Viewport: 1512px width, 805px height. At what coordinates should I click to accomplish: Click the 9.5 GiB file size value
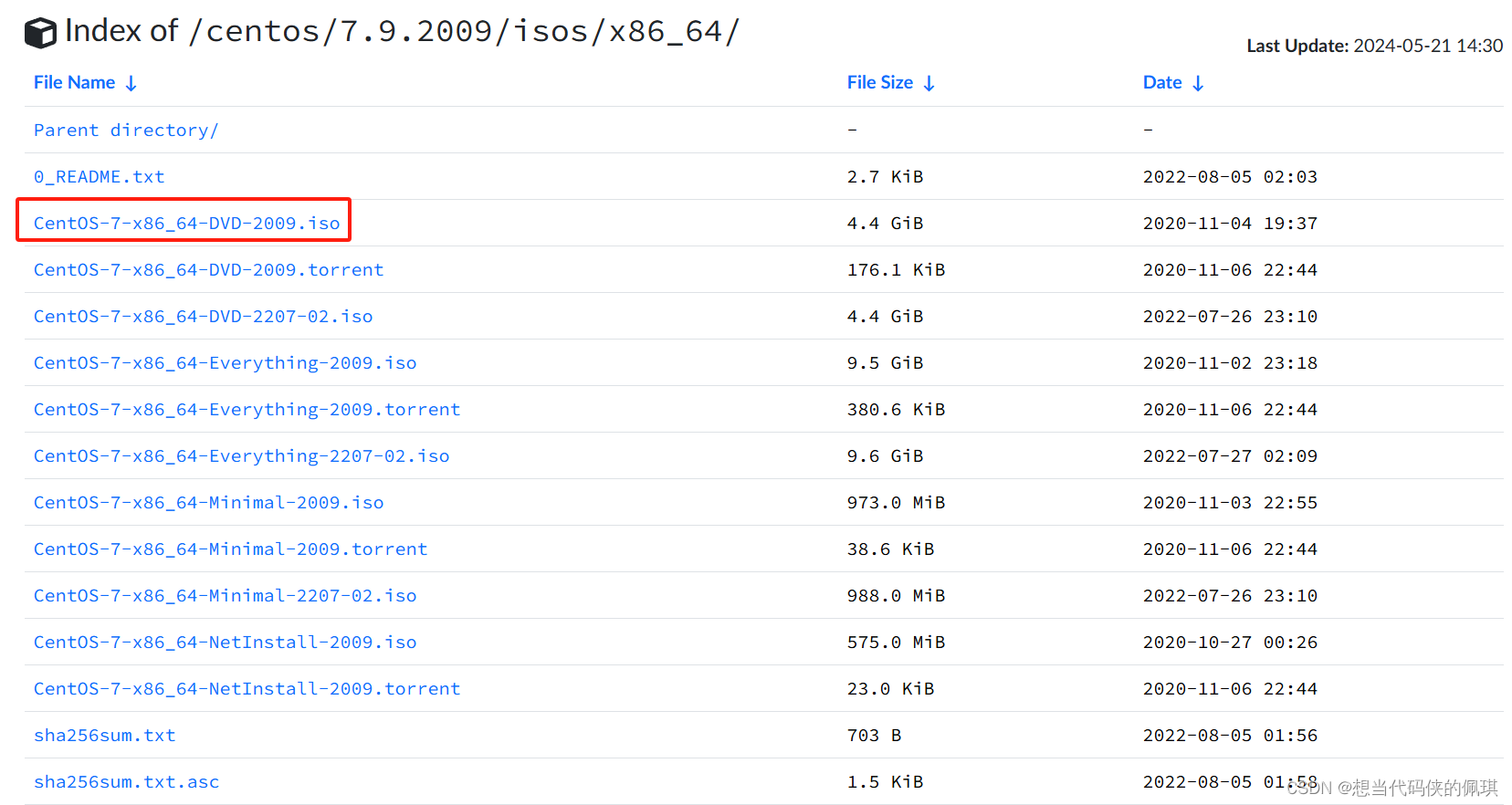point(885,363)
